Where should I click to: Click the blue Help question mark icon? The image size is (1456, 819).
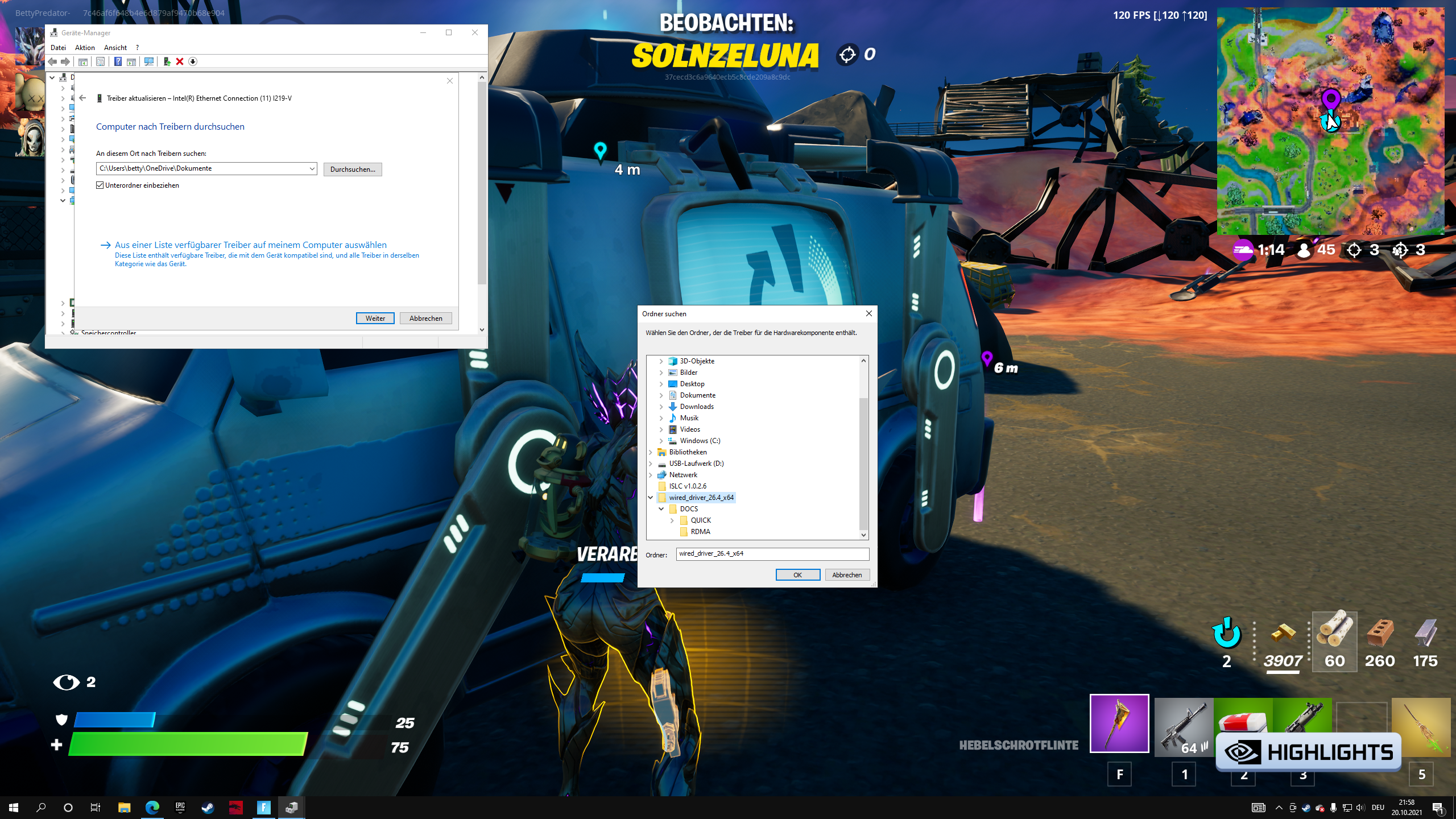pos(118,61)
